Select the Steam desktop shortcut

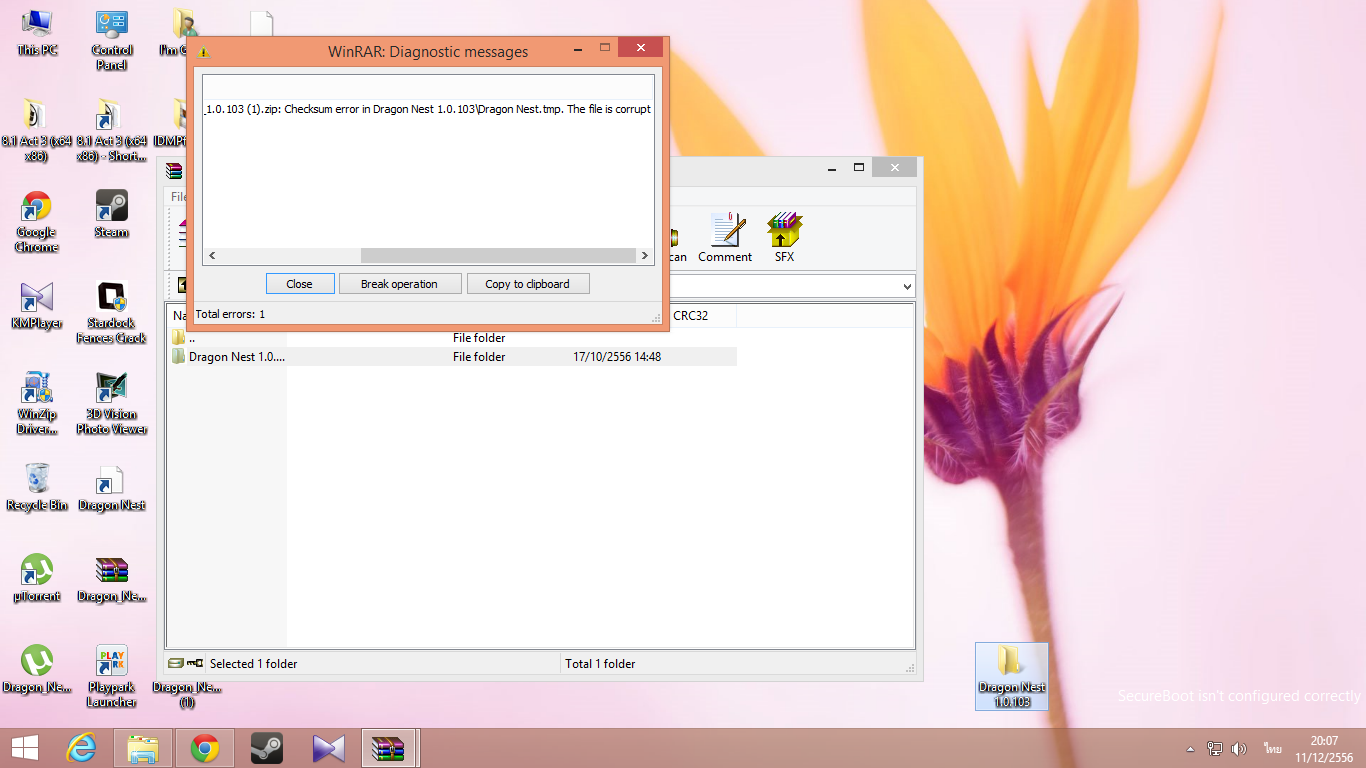111,215
